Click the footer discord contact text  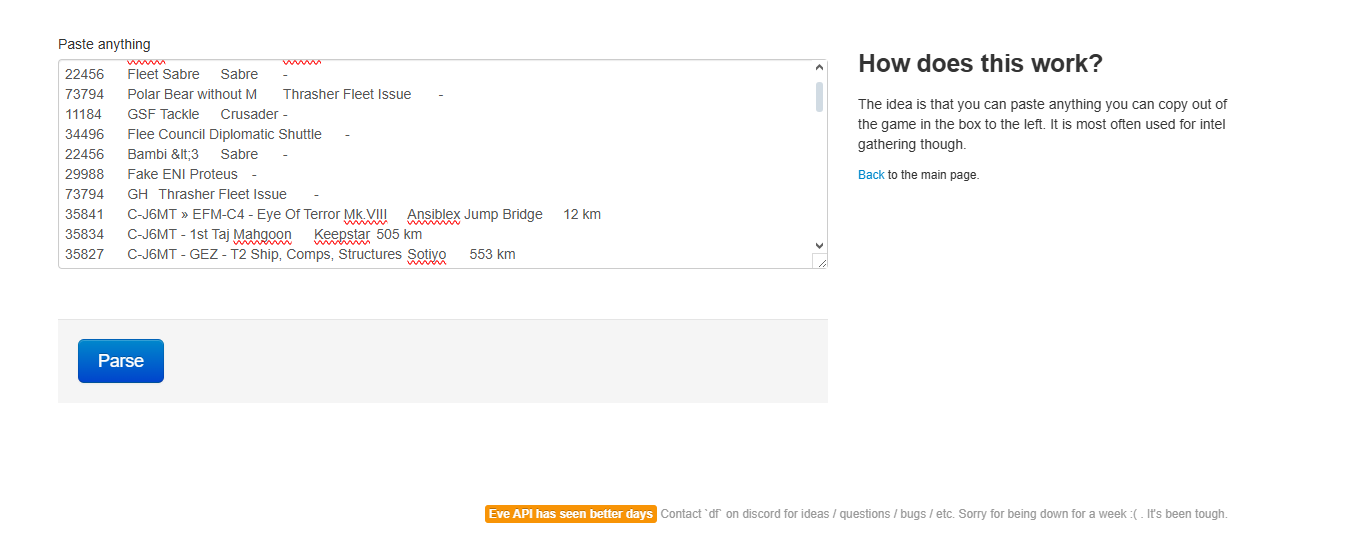tap(943, 514)
